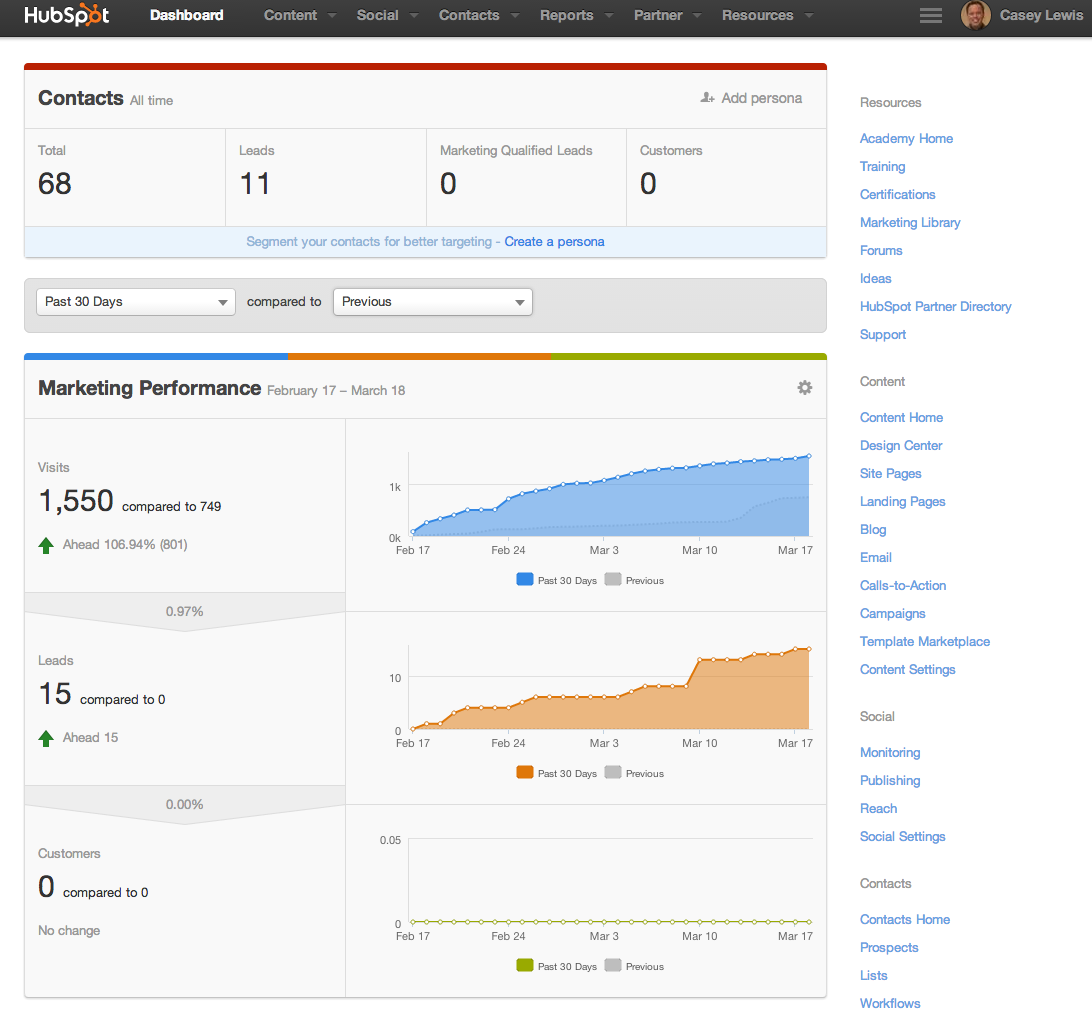This screenshot has height=1016, width=1092.
Task: Toggle Previous legend in leads chart
Action: click(634, 773)
